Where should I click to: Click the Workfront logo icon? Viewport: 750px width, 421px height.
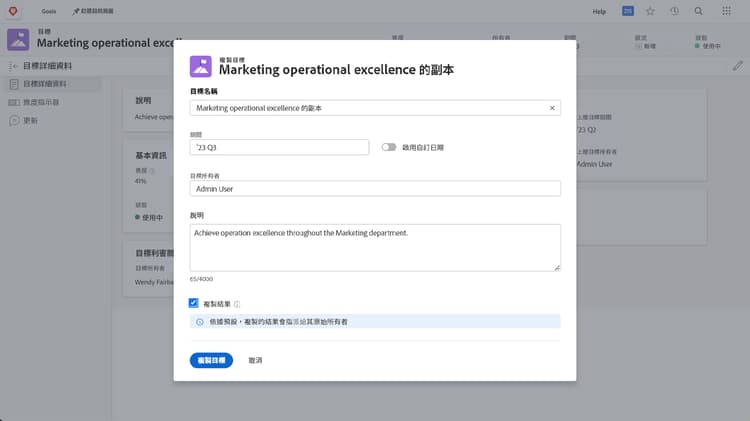(x=13, y=11)
